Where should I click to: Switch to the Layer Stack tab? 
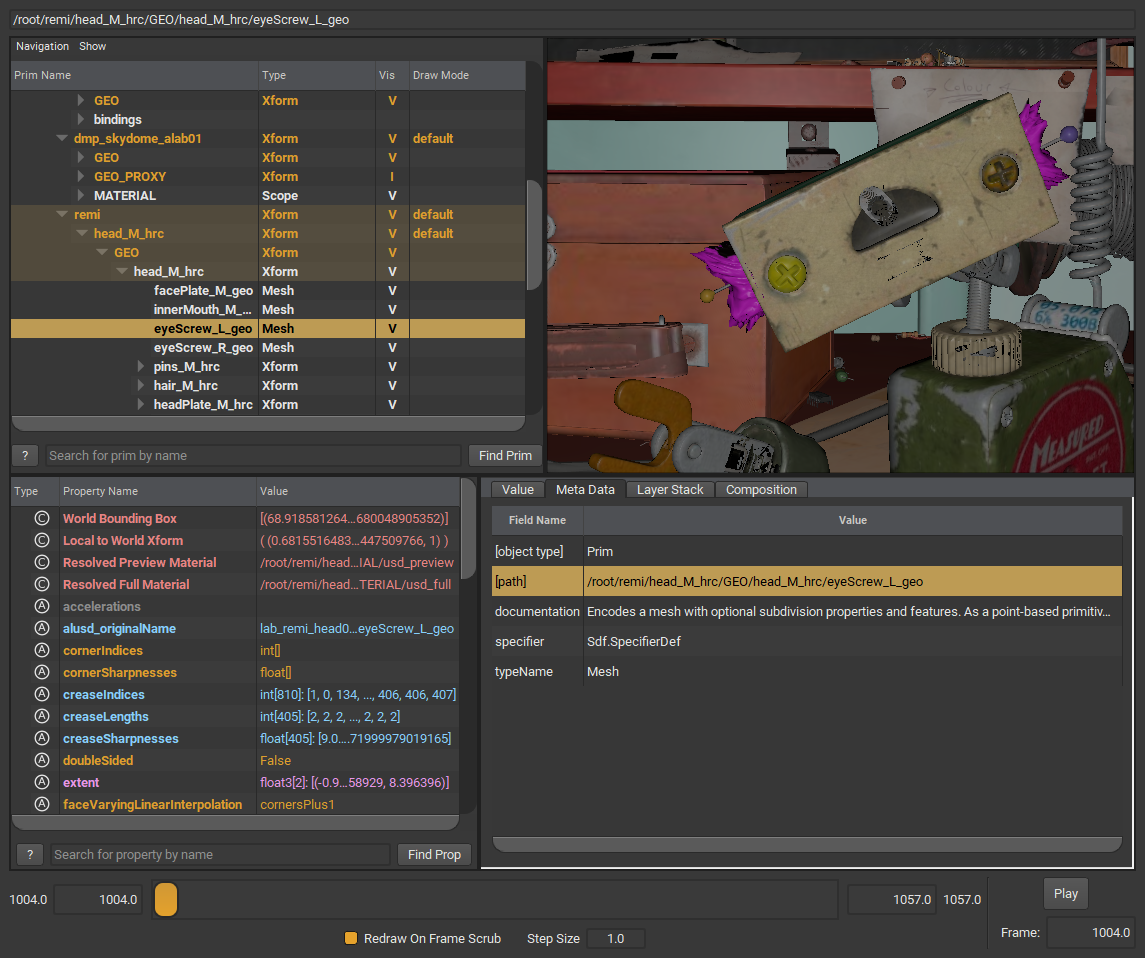tap(670, 489)
